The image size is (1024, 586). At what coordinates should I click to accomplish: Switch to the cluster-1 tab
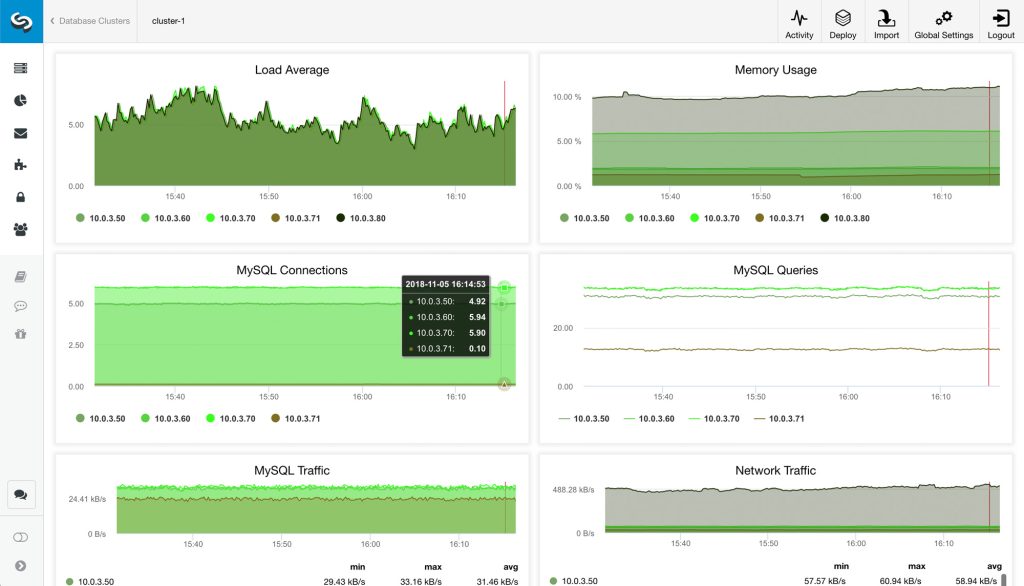(167, 20)
